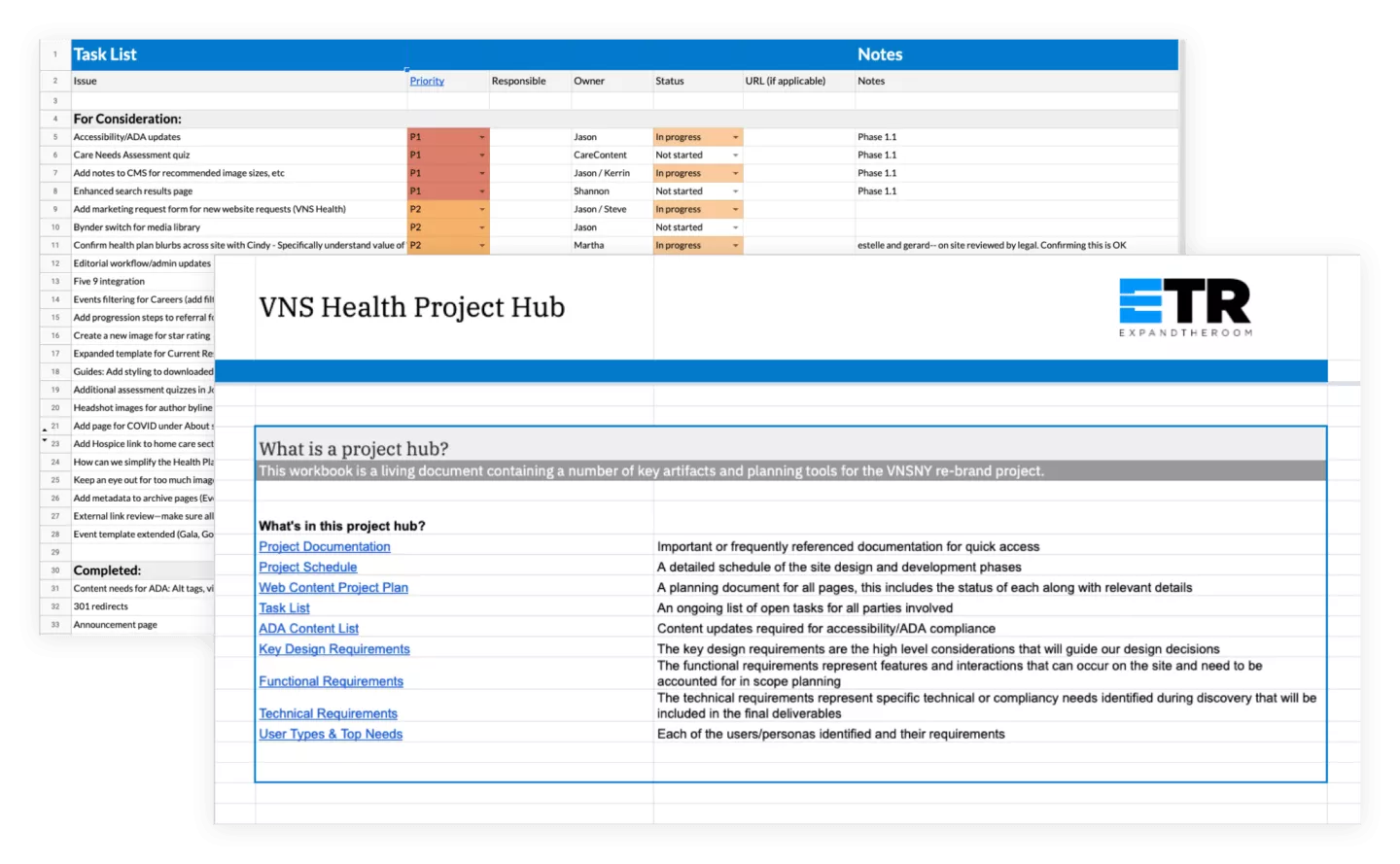The width and height of the screenshot is (1400, 864).
Task: Open the status dropdown for Care Needs Assessment quiz
Action: [735, 156]
